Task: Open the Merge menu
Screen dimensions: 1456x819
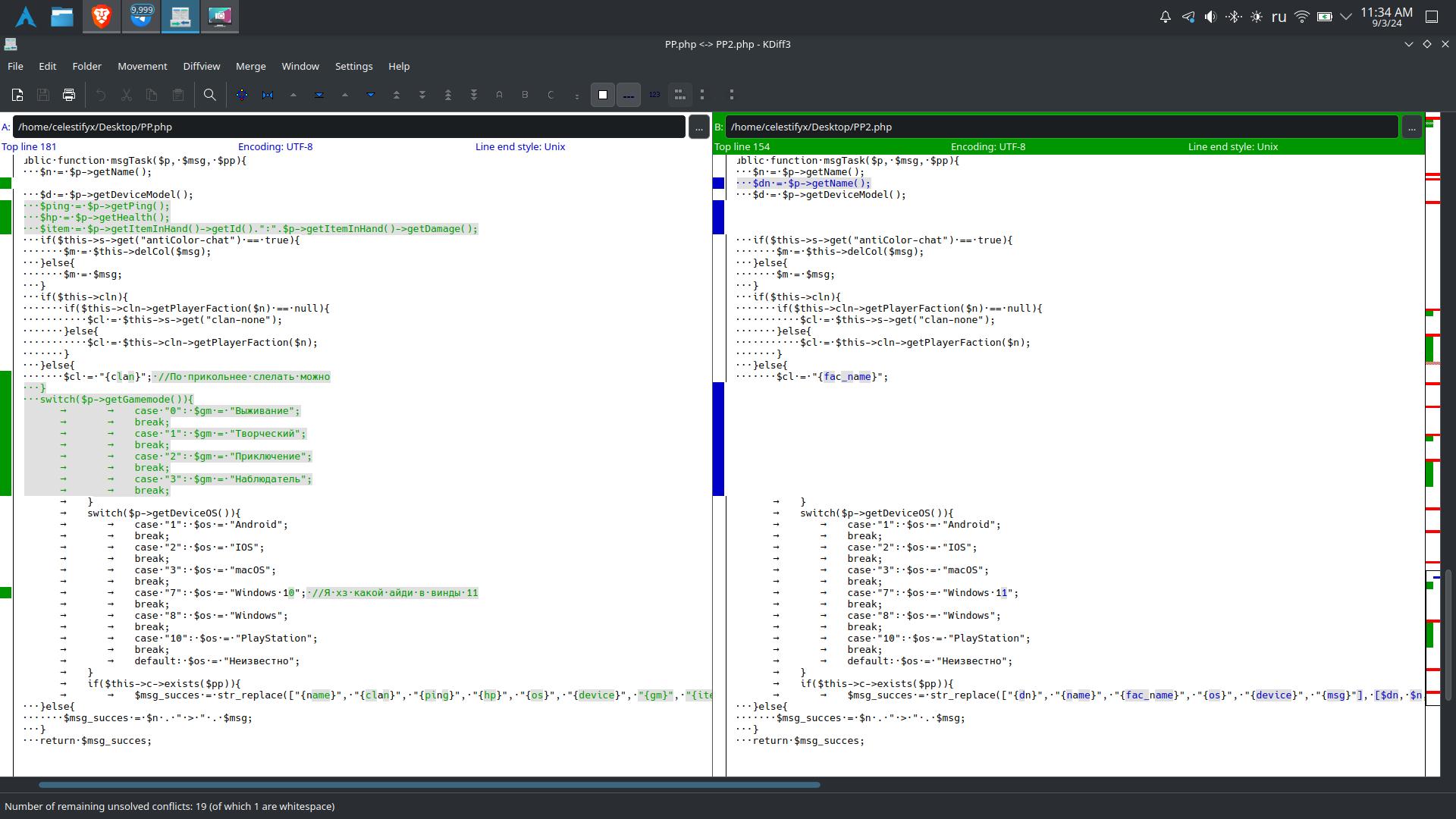Action: (x=250, y=66)
